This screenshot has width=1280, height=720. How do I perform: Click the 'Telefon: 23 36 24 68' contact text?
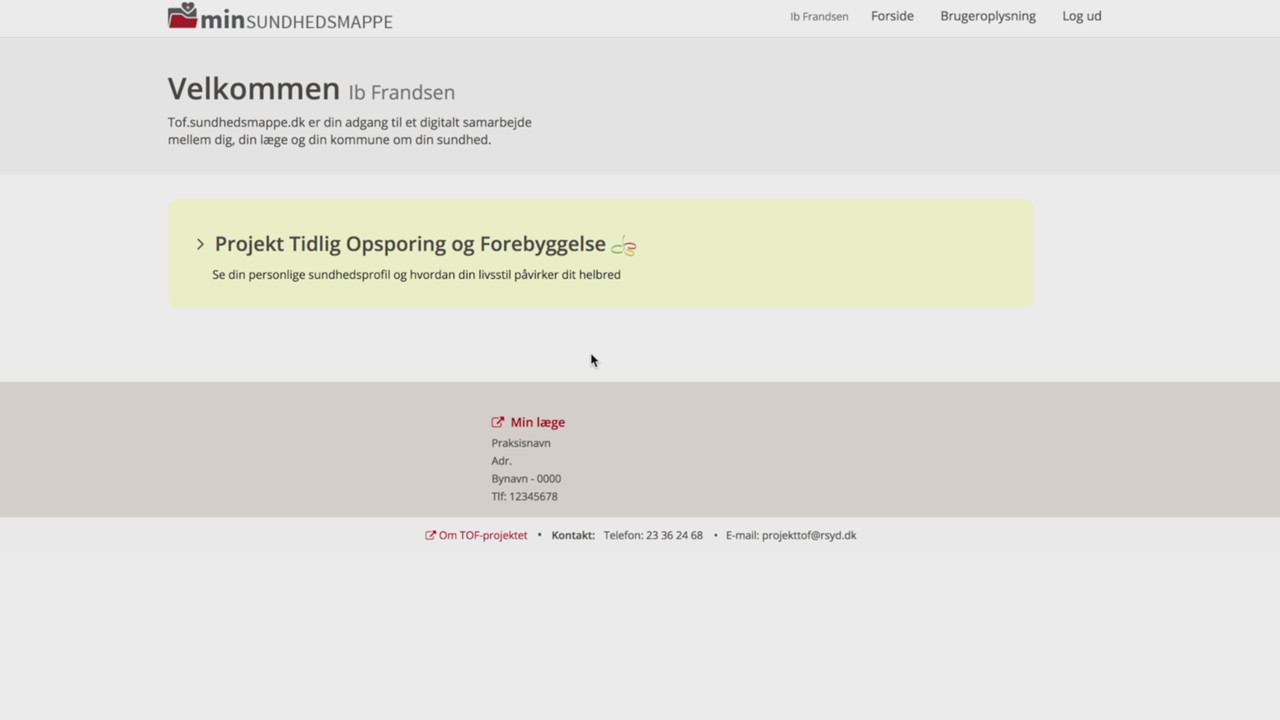(653, 535)
